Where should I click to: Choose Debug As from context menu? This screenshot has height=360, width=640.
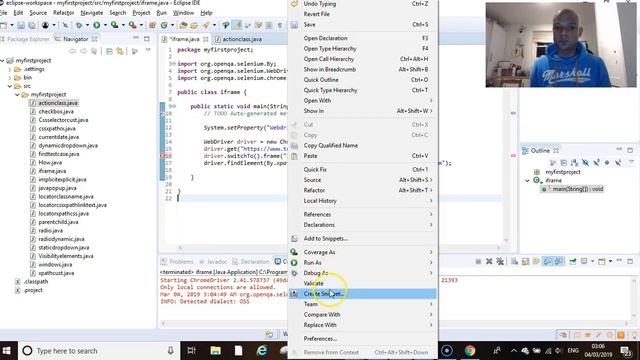(362, 273)
